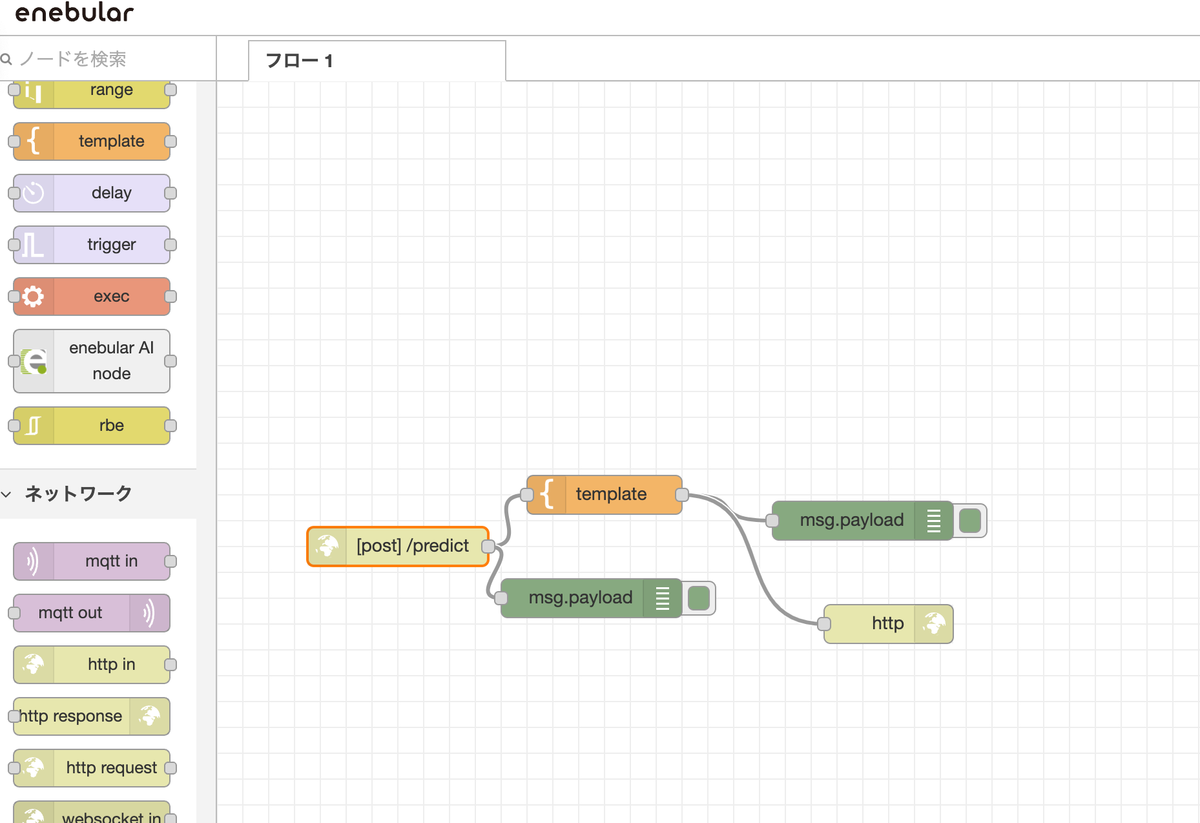1200x823 pixels.
Task: Click the exec palette node input port
Action: 14,297
